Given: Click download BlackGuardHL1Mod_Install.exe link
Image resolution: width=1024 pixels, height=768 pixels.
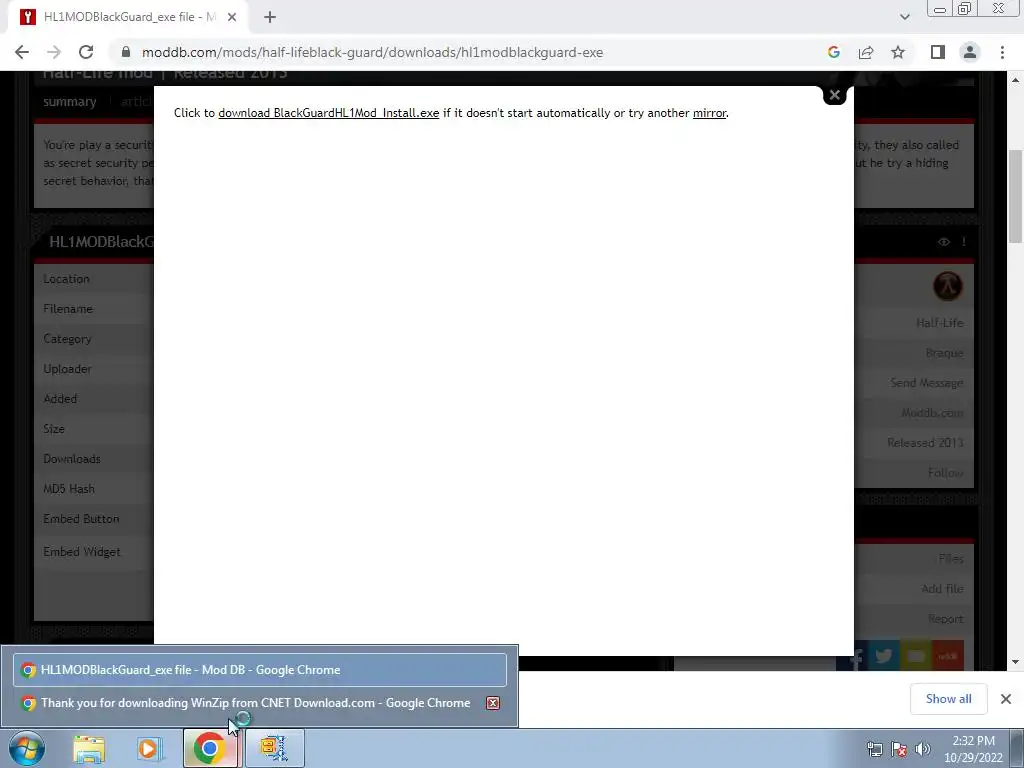Looking at the screenshot, I should [328, 113].
